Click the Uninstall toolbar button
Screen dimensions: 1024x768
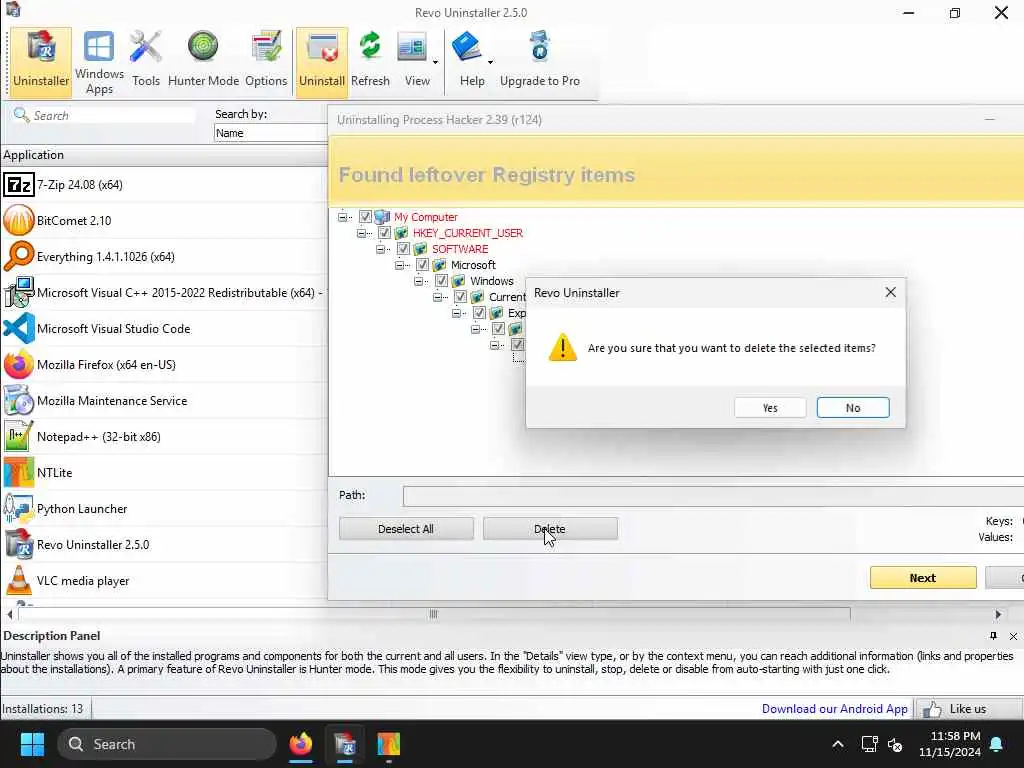(x=321, y=61)
